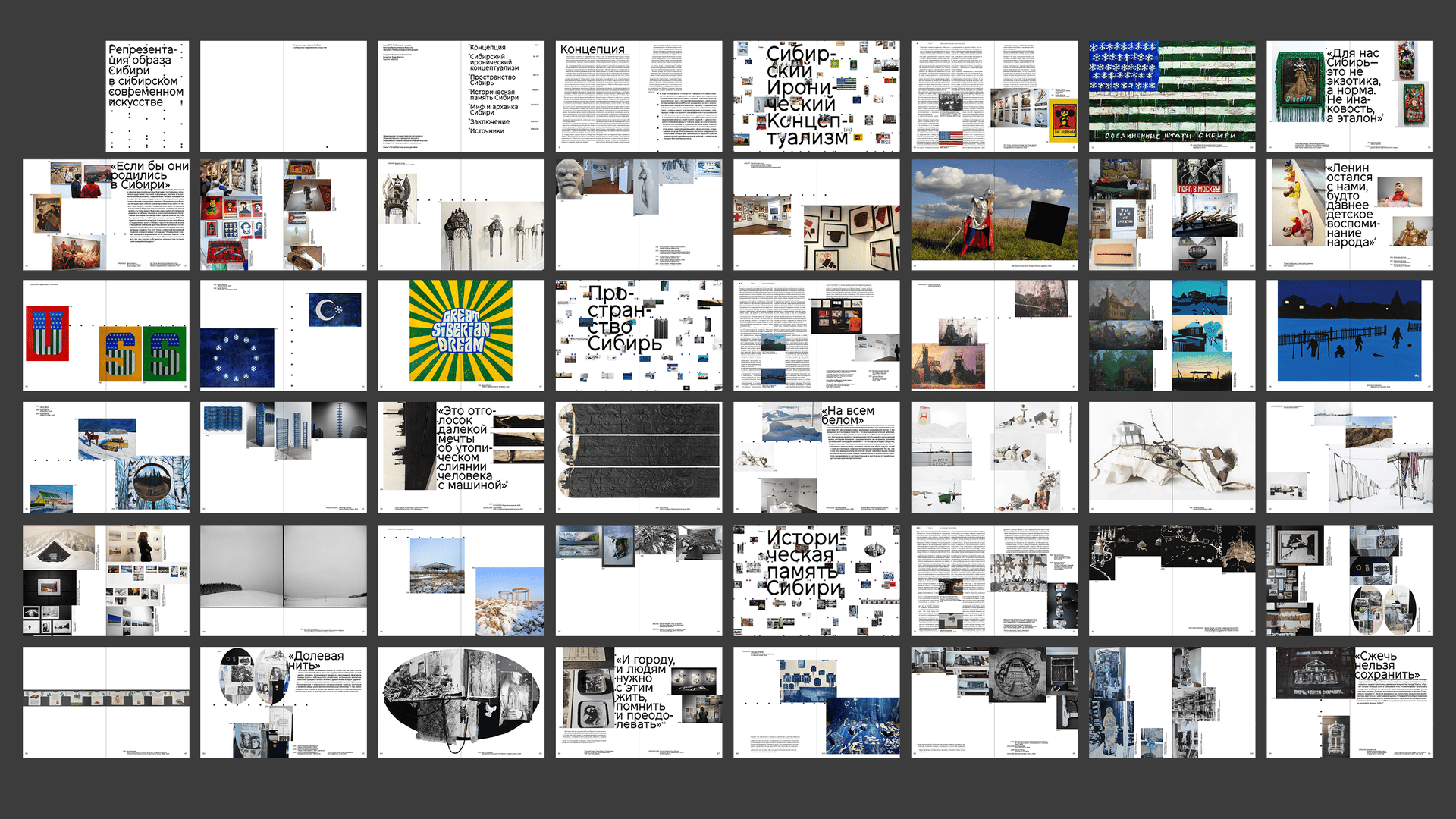Screen dimensions: 1456x819
Task: Click the Сибирский Иронический Концептуализм chapter spread
Action: (x=816, y=96)
